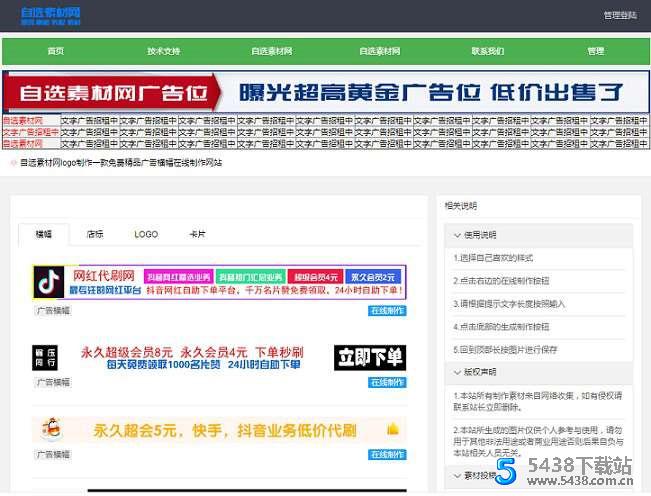Viewport: 651px width, 496px height.
Task: Click the 自选素材网 site logo in header
Action: (51, 16)
